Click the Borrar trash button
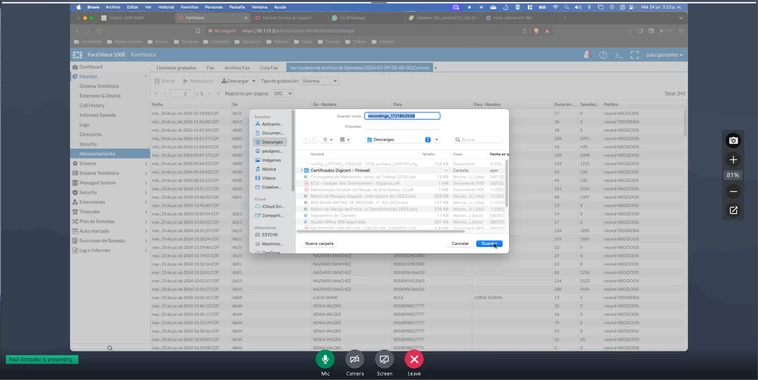 (x=165, y=81)
